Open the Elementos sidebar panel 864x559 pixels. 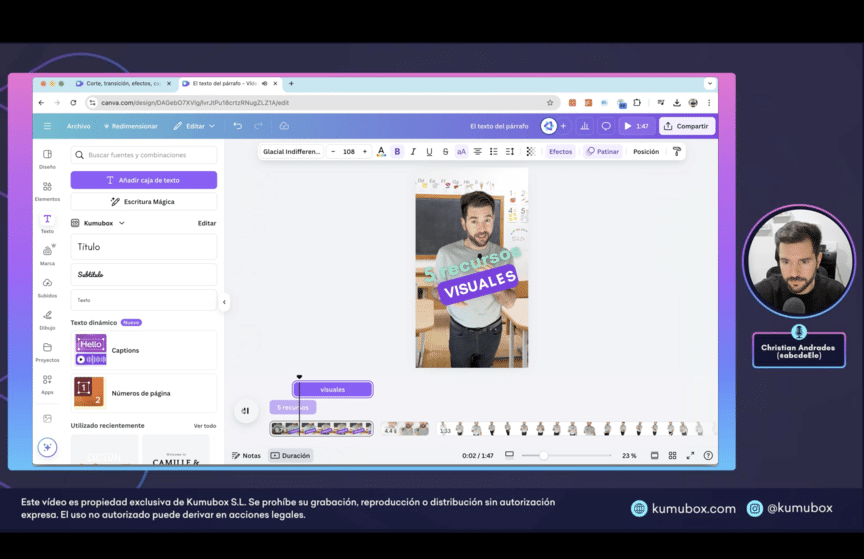47,191
